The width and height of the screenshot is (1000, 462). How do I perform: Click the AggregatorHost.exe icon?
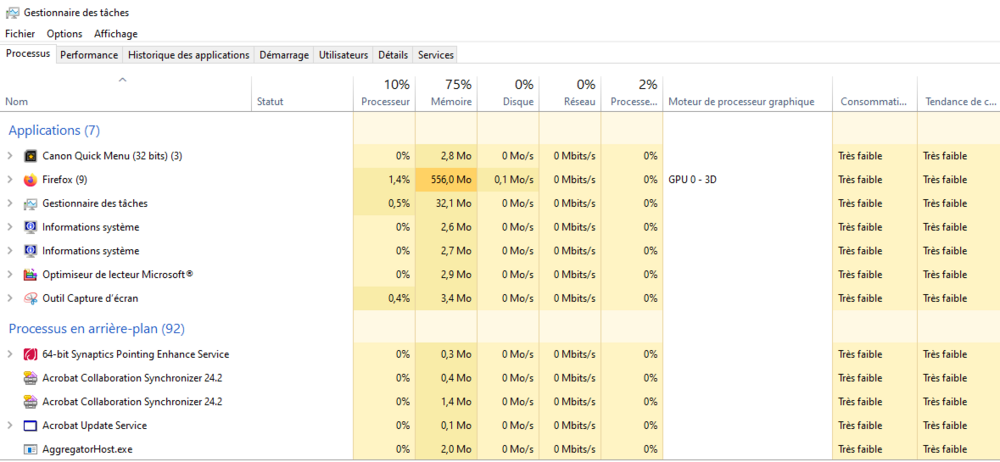[x=30, y=450]
